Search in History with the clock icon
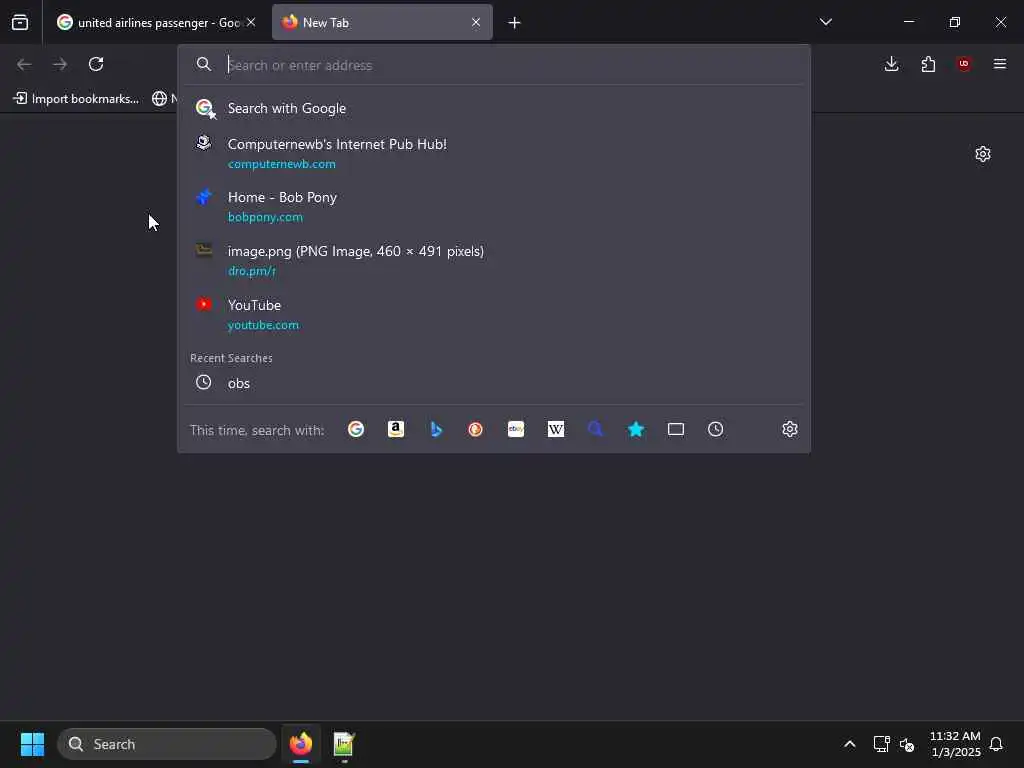The height and width of the screenshot is (768, 1024). coord(716,429)
